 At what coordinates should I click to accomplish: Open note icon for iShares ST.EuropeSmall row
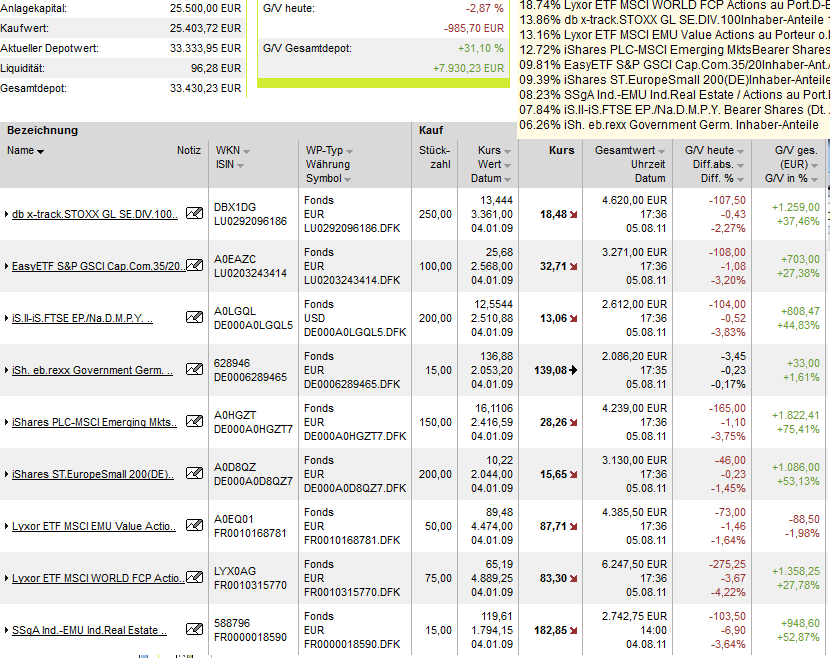[194, 473]
